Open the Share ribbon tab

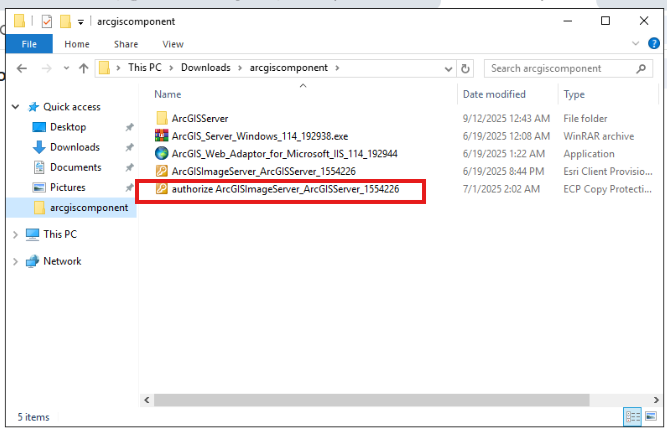[126, 44]
